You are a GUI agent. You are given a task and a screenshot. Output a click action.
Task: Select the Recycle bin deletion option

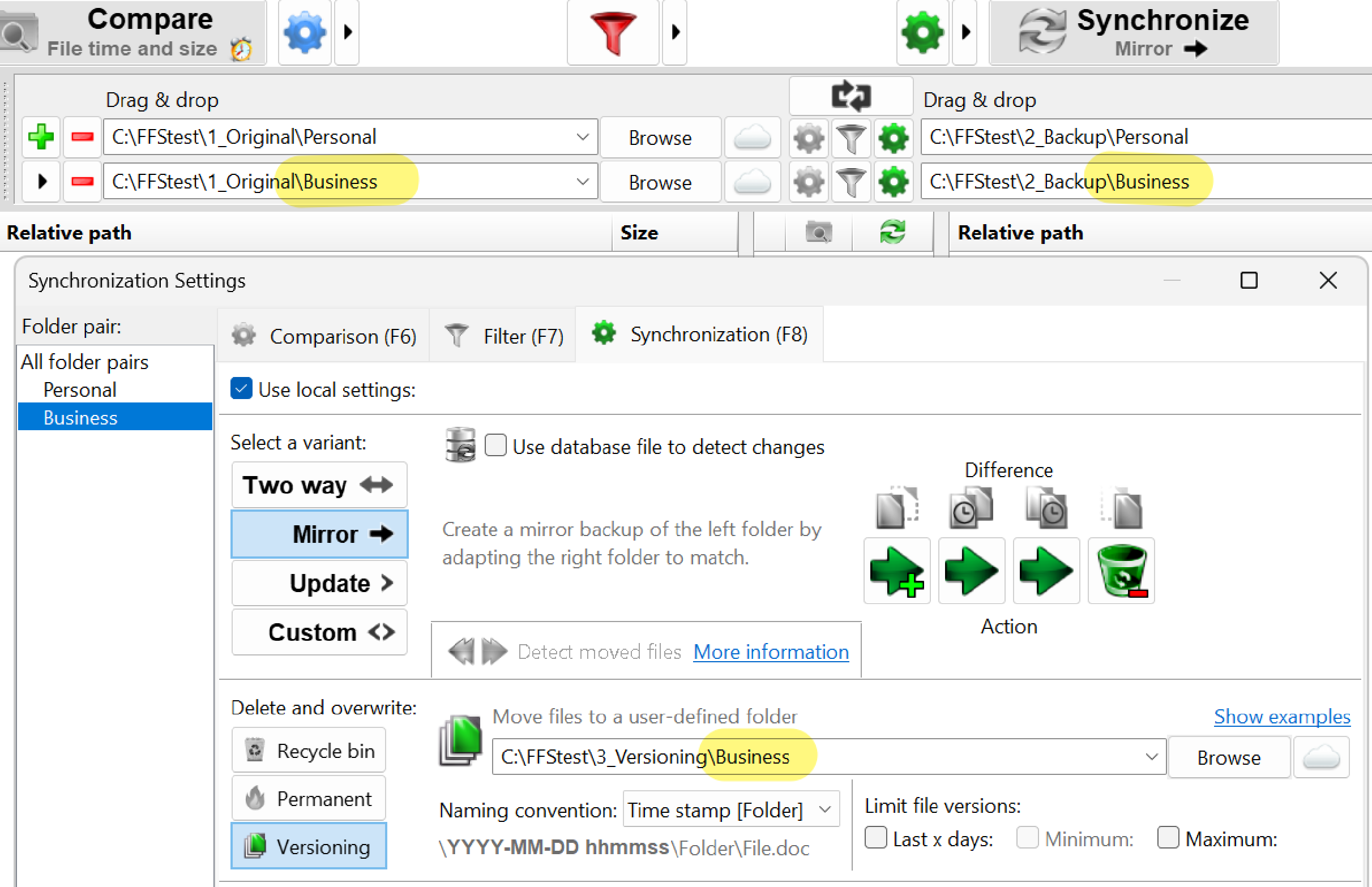click(309, 751)
